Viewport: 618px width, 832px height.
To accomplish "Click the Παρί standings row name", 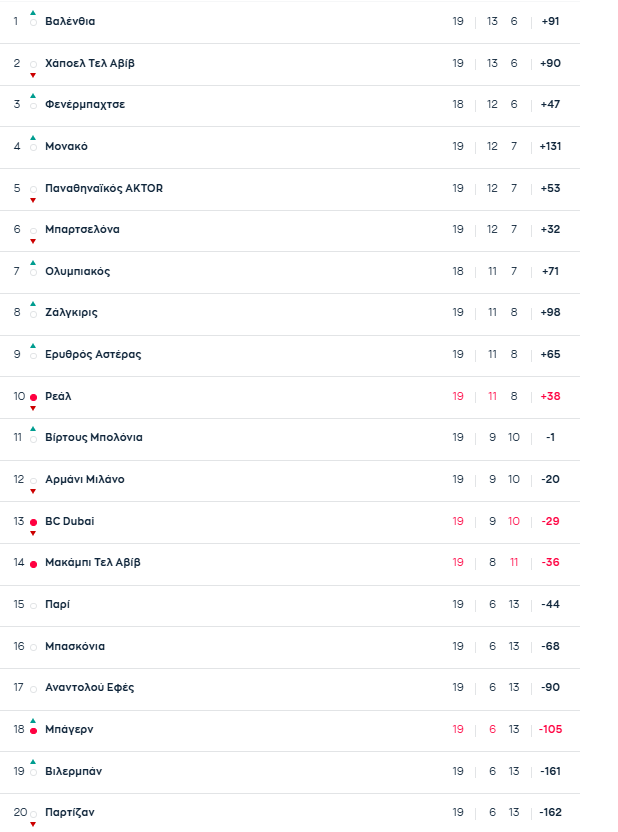I will [57, 604].
